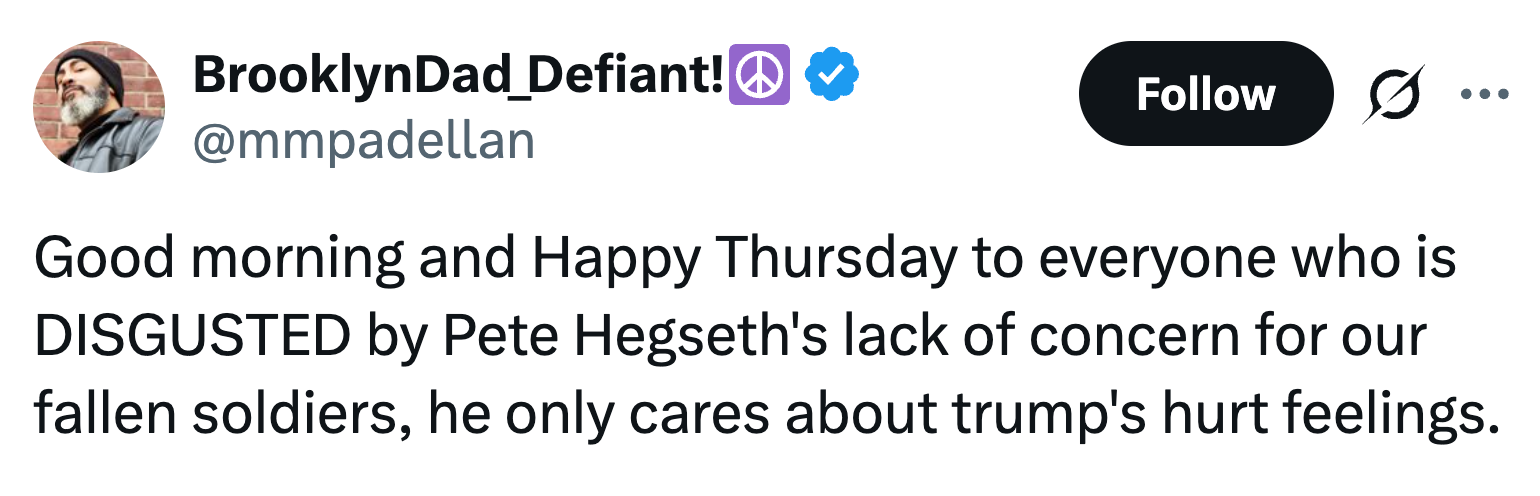Click the blue verified checkmark badge
The image size is (1540, 496).
point(828,75)
